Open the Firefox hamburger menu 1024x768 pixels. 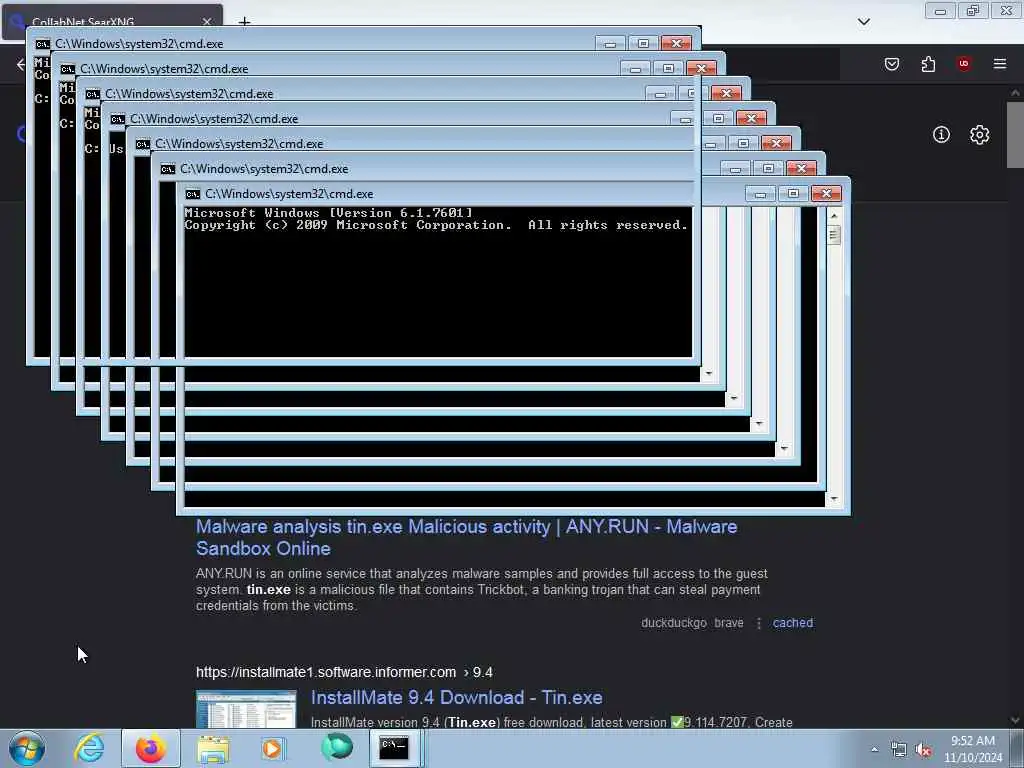[999, 63]
